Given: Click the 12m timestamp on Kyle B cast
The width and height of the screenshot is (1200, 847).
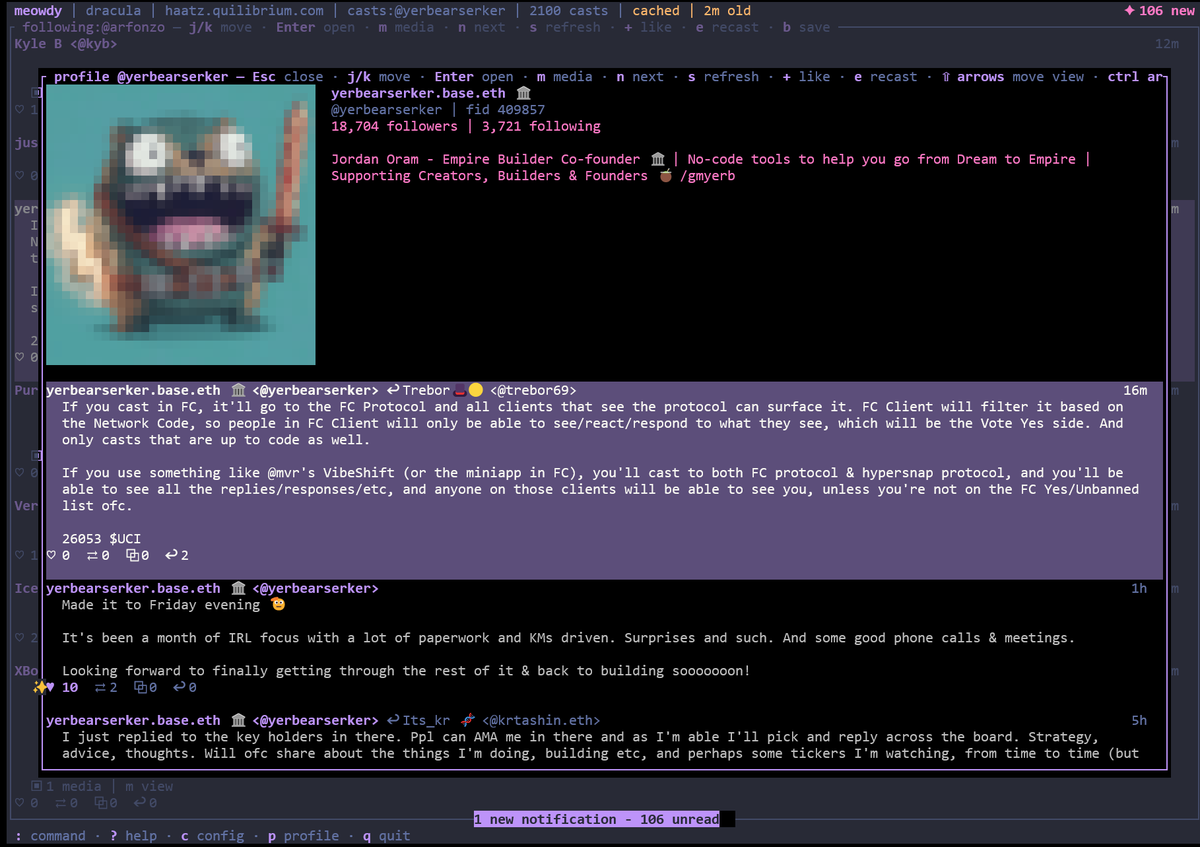Looking at the screenshot, I should (x=1166, y=44).
